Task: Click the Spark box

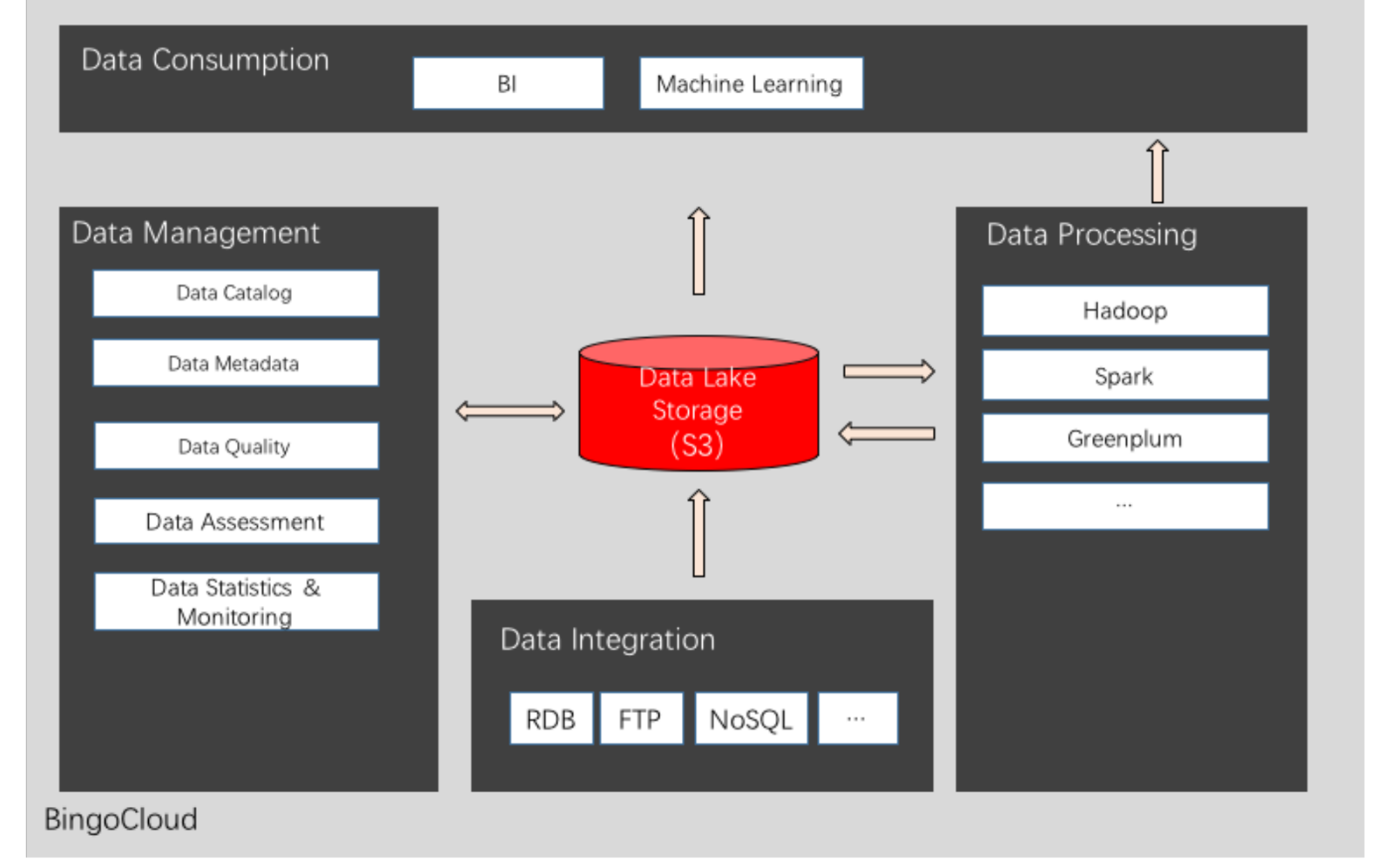Action: (x=1124, y=376)
